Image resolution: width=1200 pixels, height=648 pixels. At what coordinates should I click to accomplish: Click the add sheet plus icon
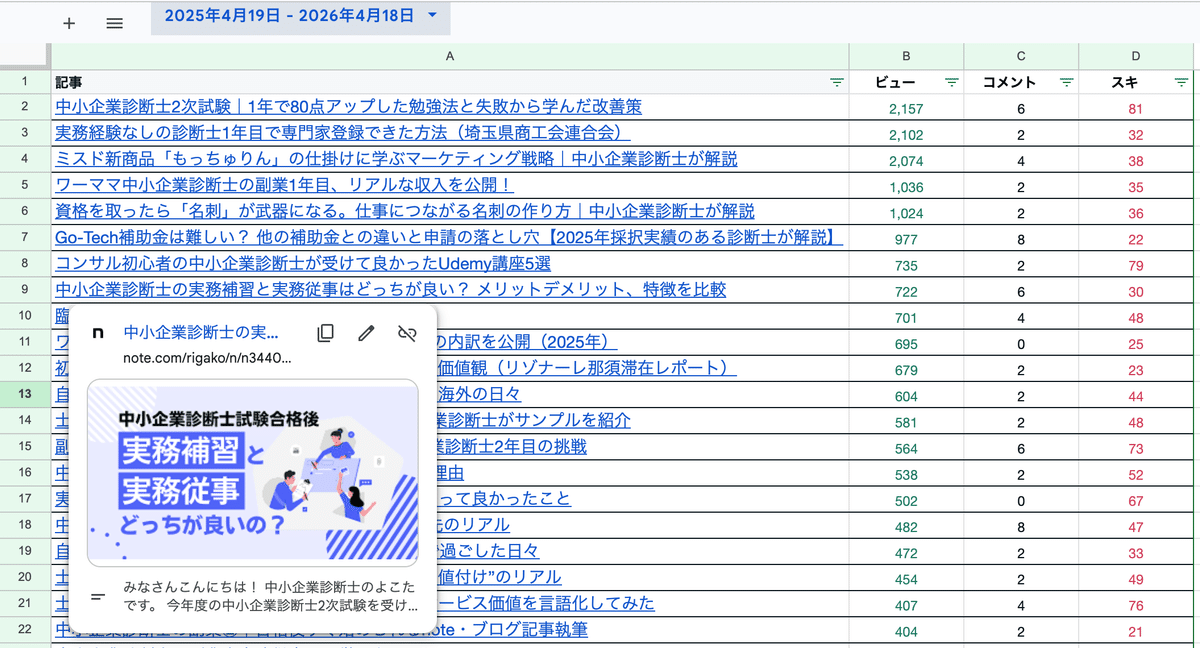[68, 23]
